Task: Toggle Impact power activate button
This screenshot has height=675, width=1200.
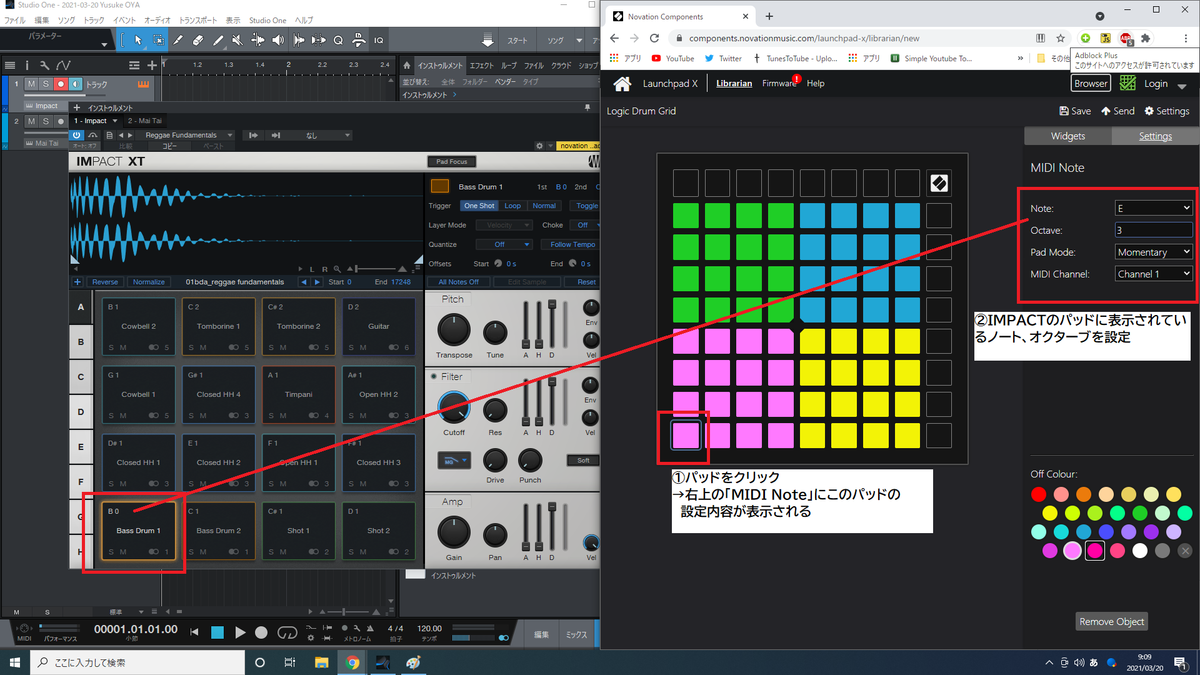Action: point(77,135)
